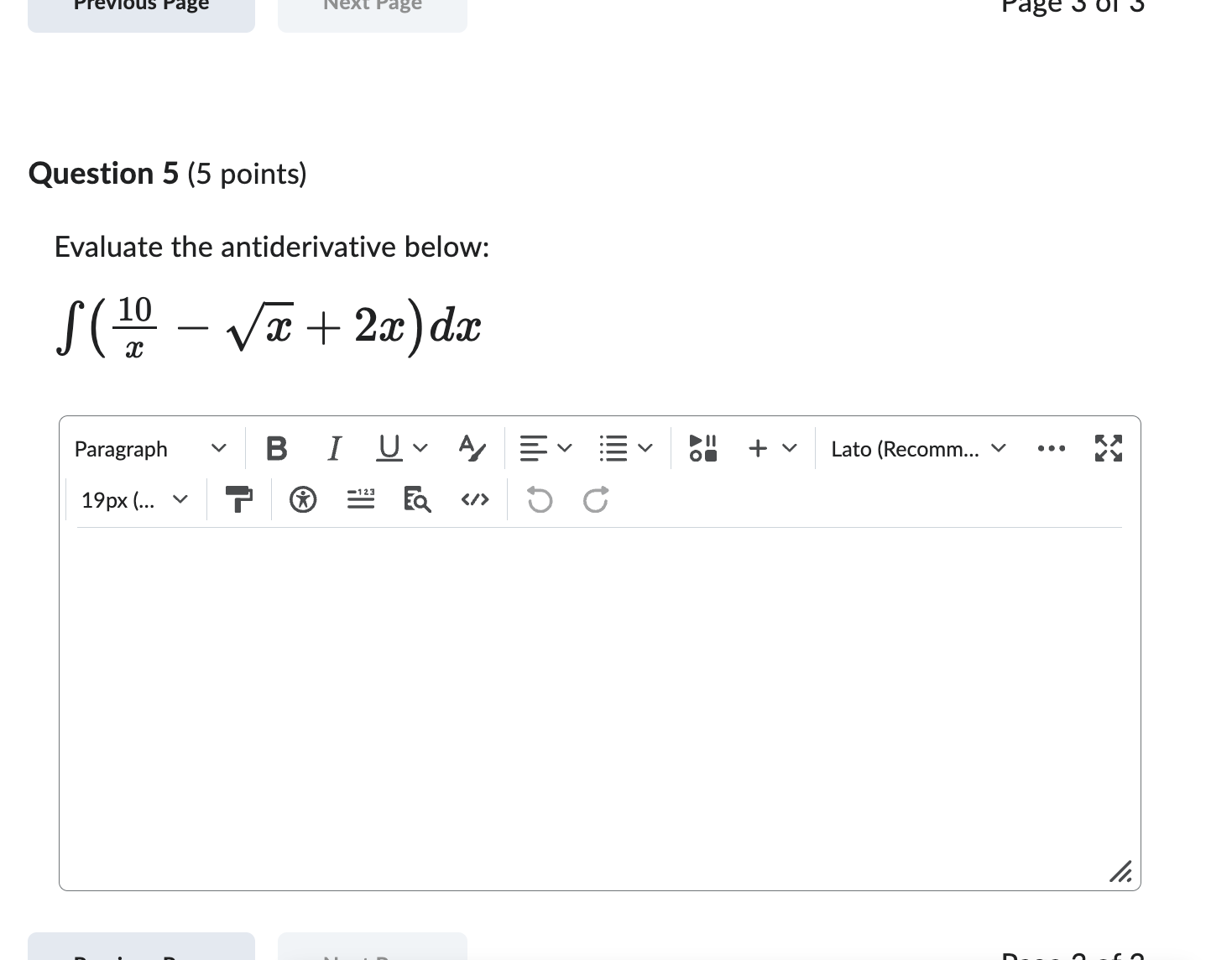
Task: Apply italic formatting
Action: coord(333,448)
